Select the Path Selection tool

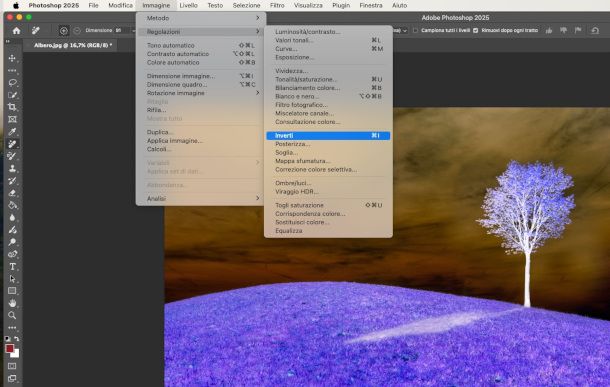(12, 279)
